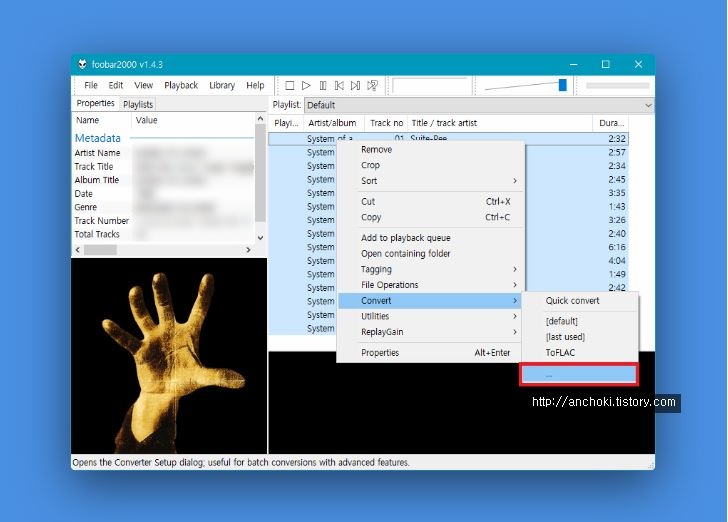The width and height of the screenshot is (728, 522).
Task: Click the properties panel scroll down arrow
Action: (260, 237)
